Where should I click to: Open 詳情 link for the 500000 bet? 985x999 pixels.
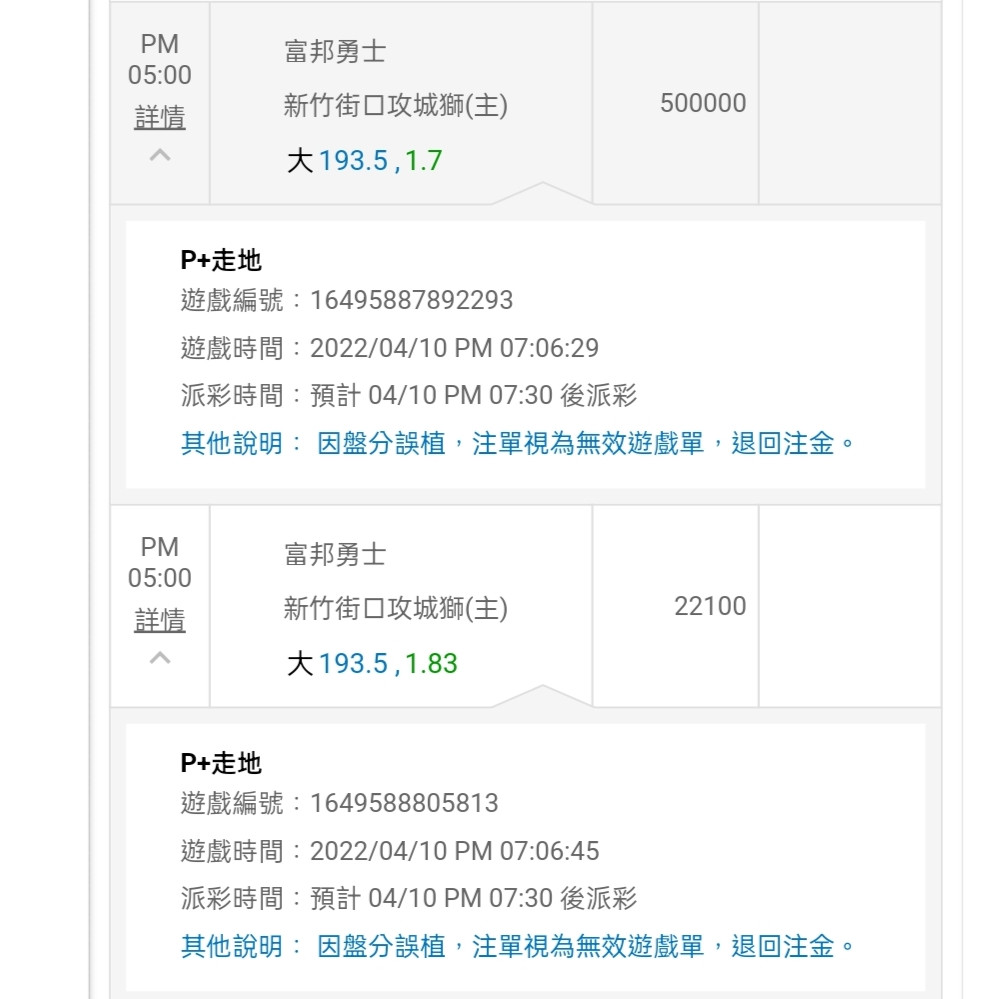click(160, 118)
